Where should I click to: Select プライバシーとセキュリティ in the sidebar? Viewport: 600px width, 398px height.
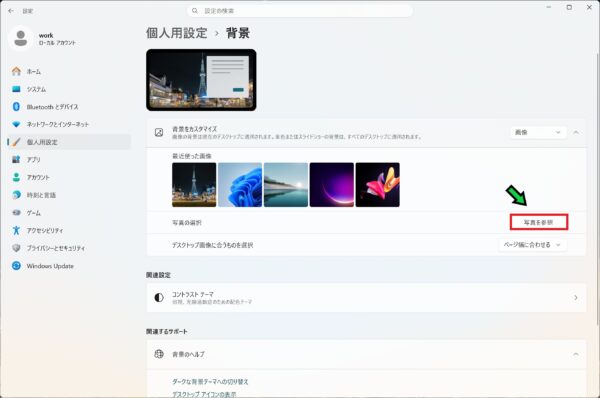69,248
